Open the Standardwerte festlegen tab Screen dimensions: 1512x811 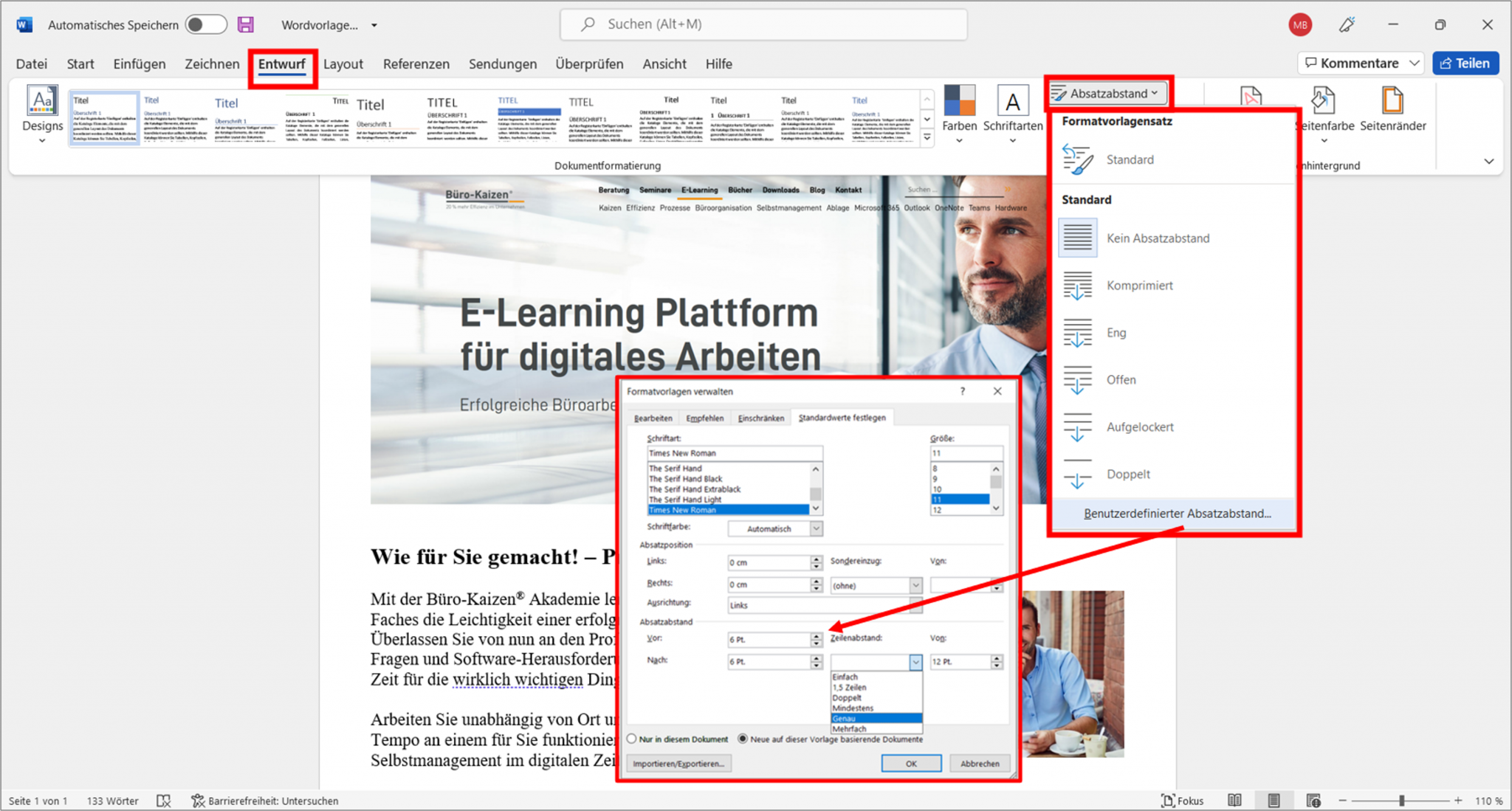click(x=842, y=418)
